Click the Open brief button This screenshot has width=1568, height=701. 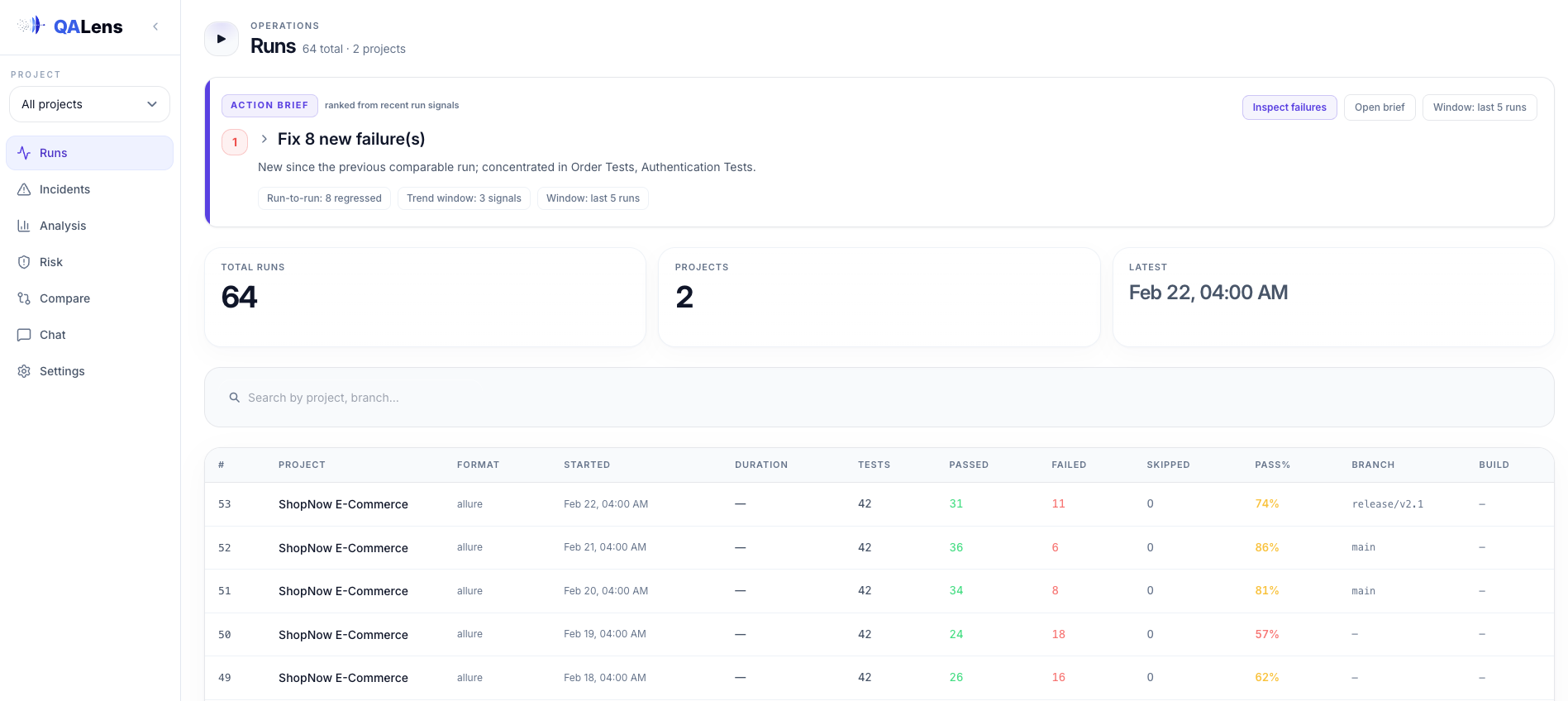1380,107
